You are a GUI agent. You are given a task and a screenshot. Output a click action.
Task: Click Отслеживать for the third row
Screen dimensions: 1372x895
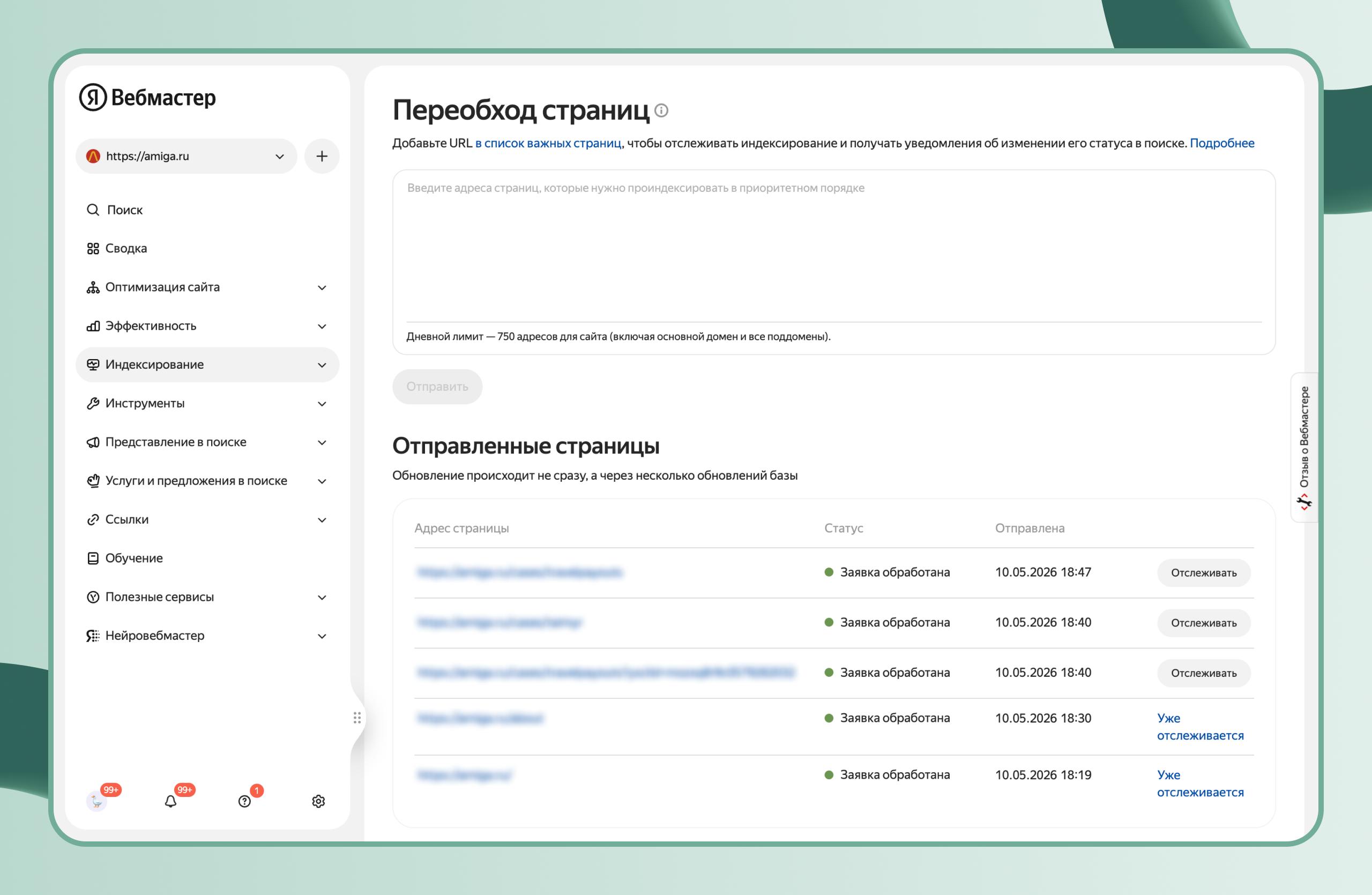pos(1204,673)
